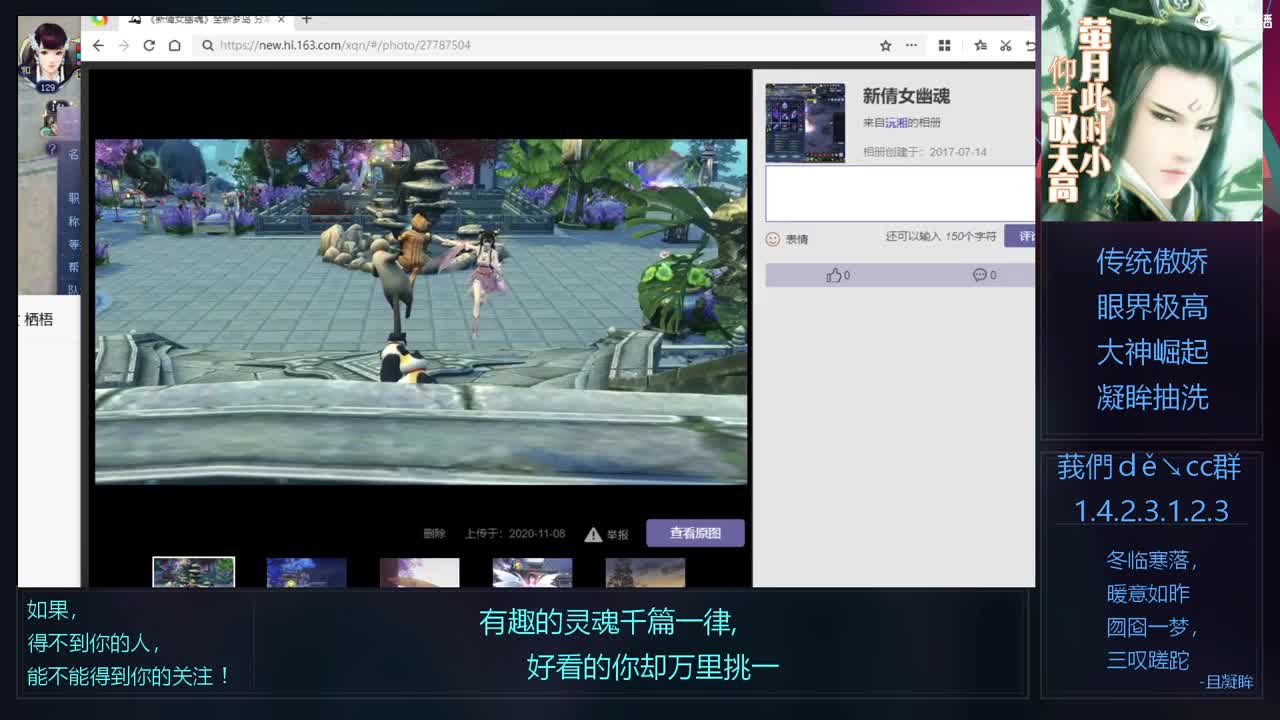
Task: Click the album cover thumbnail
Action: click(805, 122)
